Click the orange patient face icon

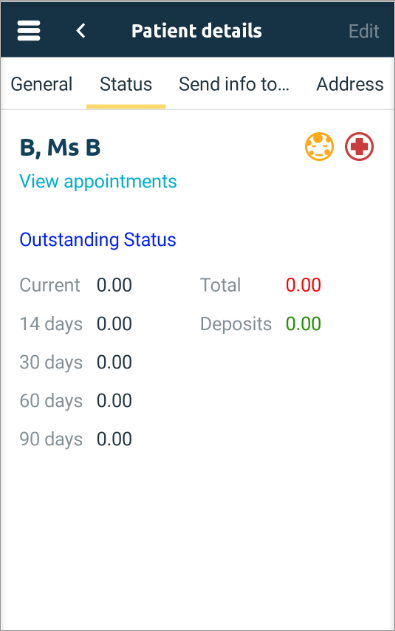pyautogui.click(x=319, y=146)
